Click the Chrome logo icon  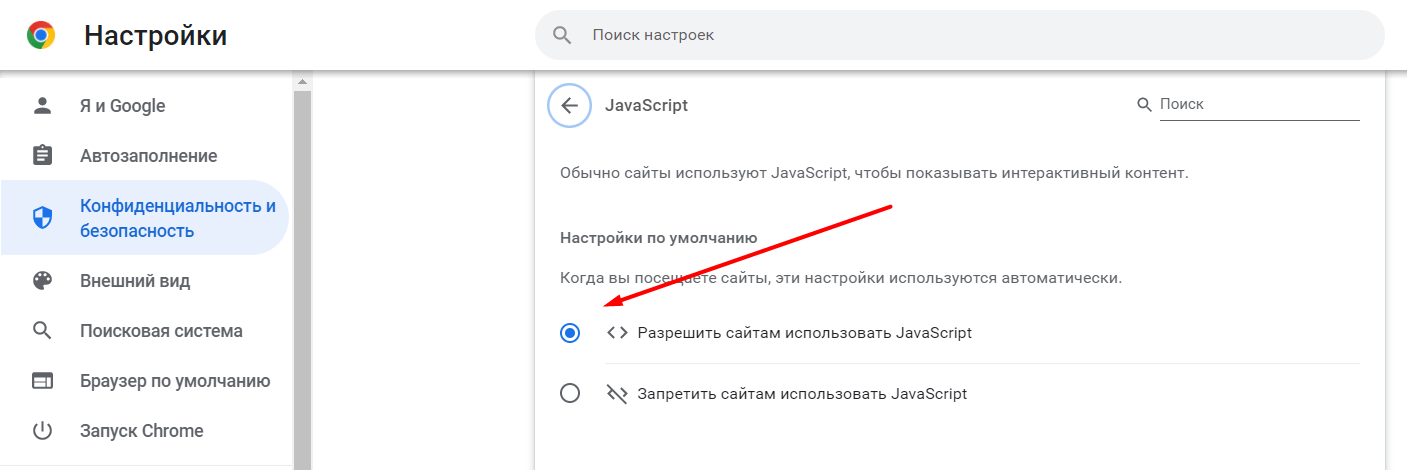[x=41, y=36]
